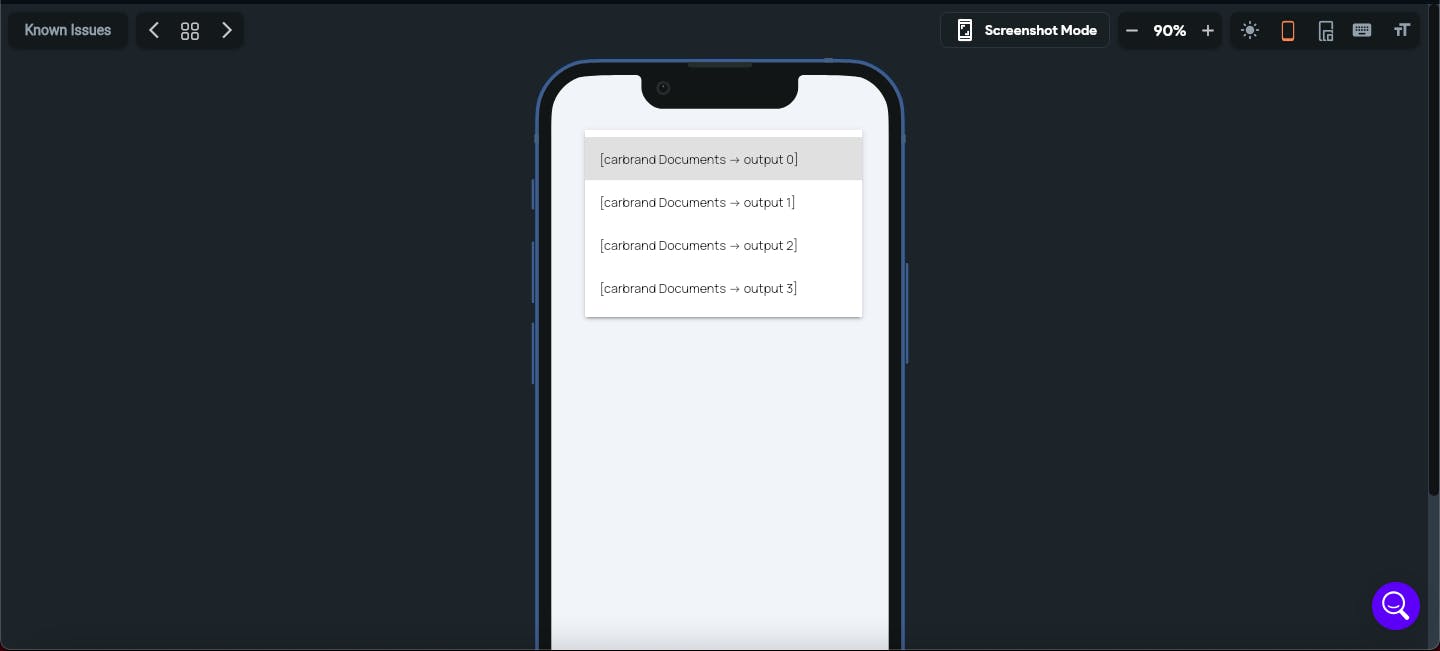Open the grid overview of pages
Screen dimensions: 1440x651
click(190, 30)
